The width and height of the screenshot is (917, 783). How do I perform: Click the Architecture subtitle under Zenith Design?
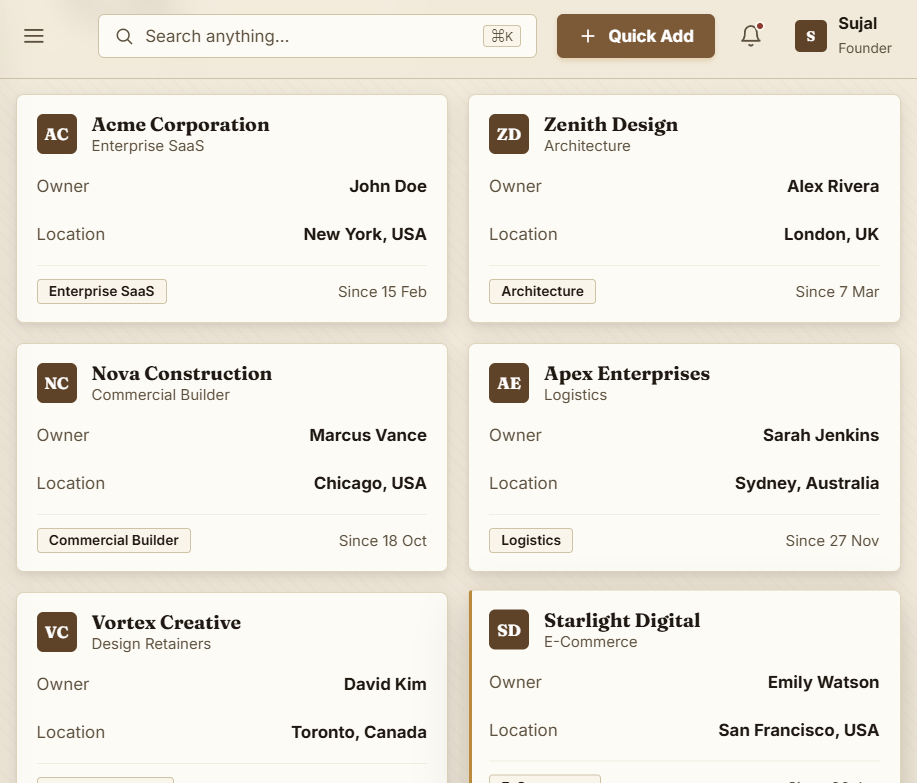coord(587,146)
